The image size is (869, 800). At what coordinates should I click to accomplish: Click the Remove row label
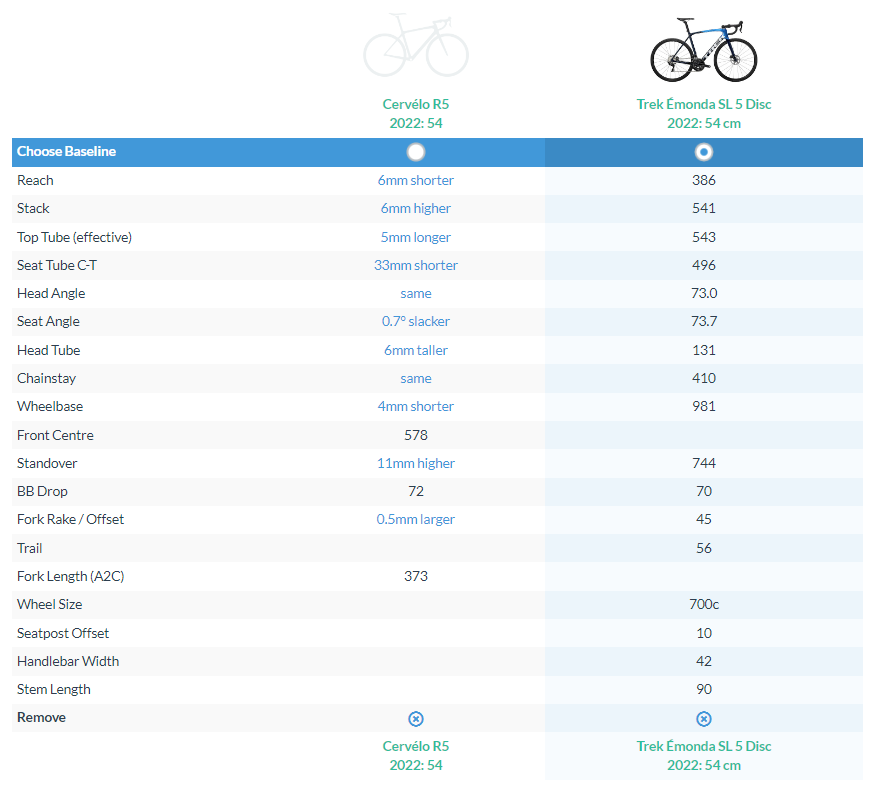pos(41,717)
